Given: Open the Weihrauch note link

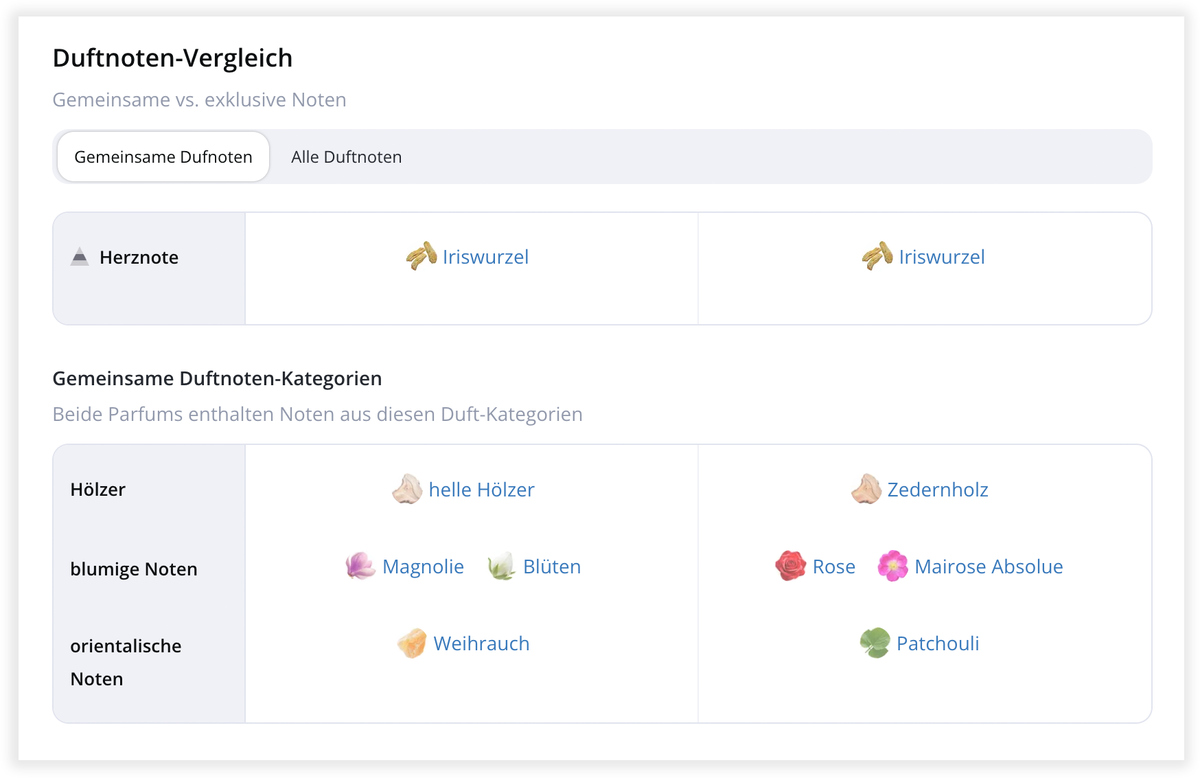Looking at the screenshot, I should (x=481, y=643).
